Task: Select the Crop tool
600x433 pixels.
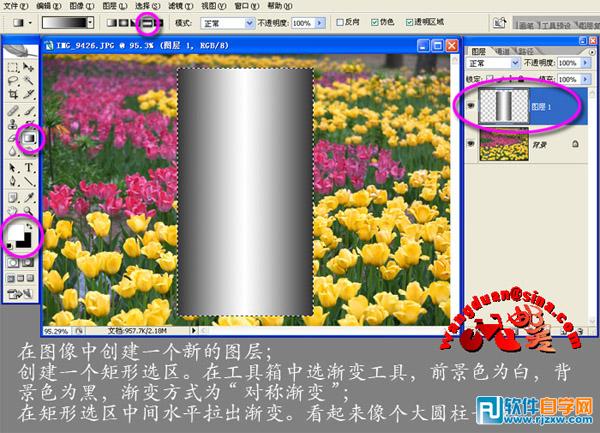Action: [x=13, y=94]
